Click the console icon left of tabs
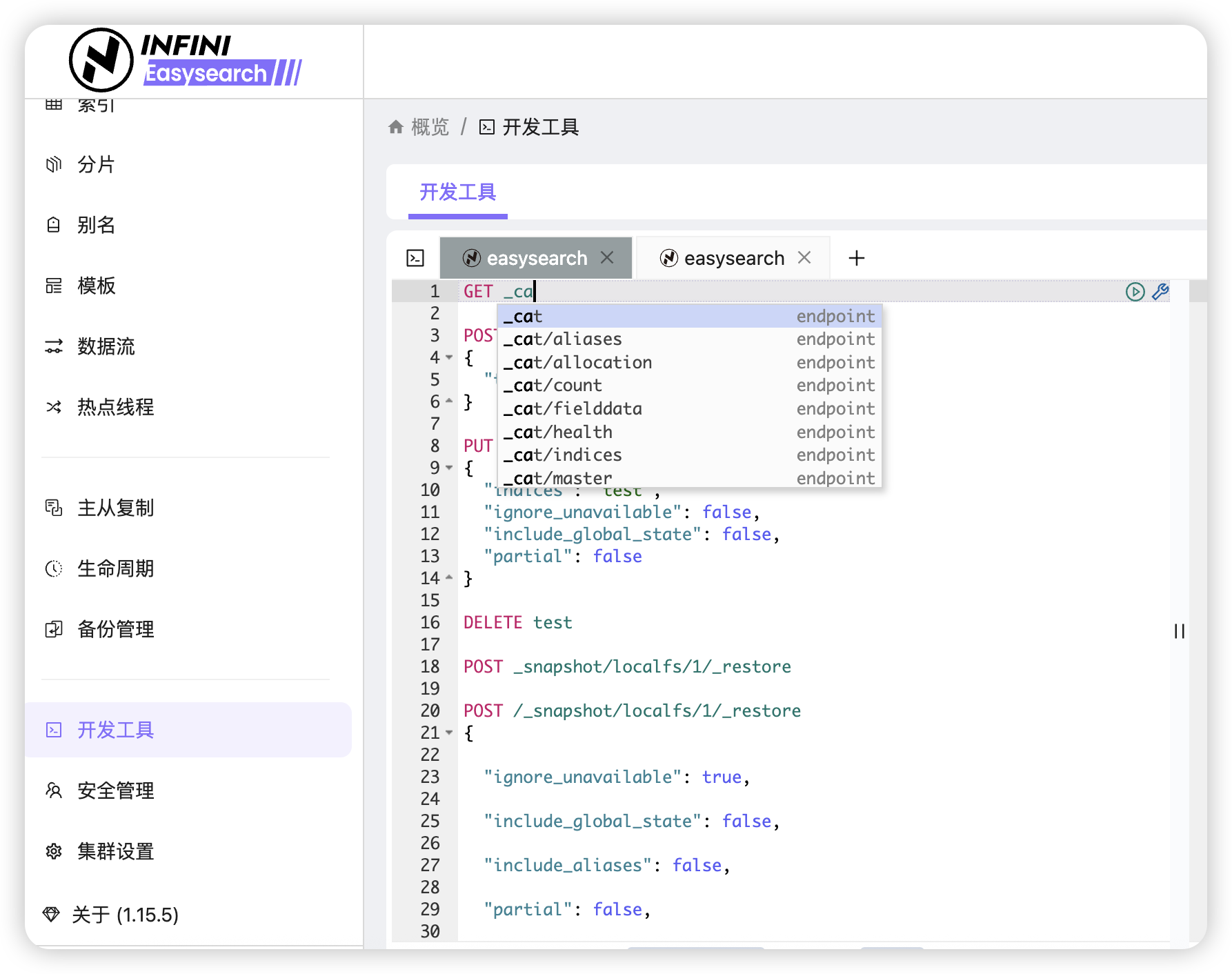The image size is (1232, 974). pos(415,258)
